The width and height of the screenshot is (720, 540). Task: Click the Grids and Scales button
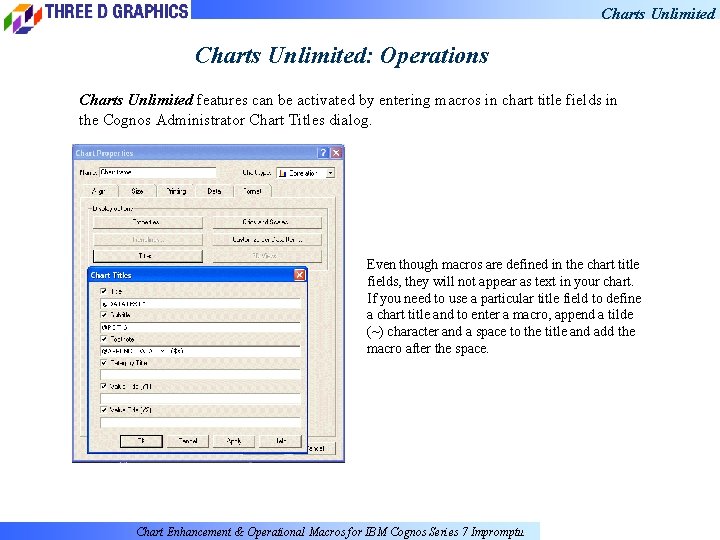(267, 222)
